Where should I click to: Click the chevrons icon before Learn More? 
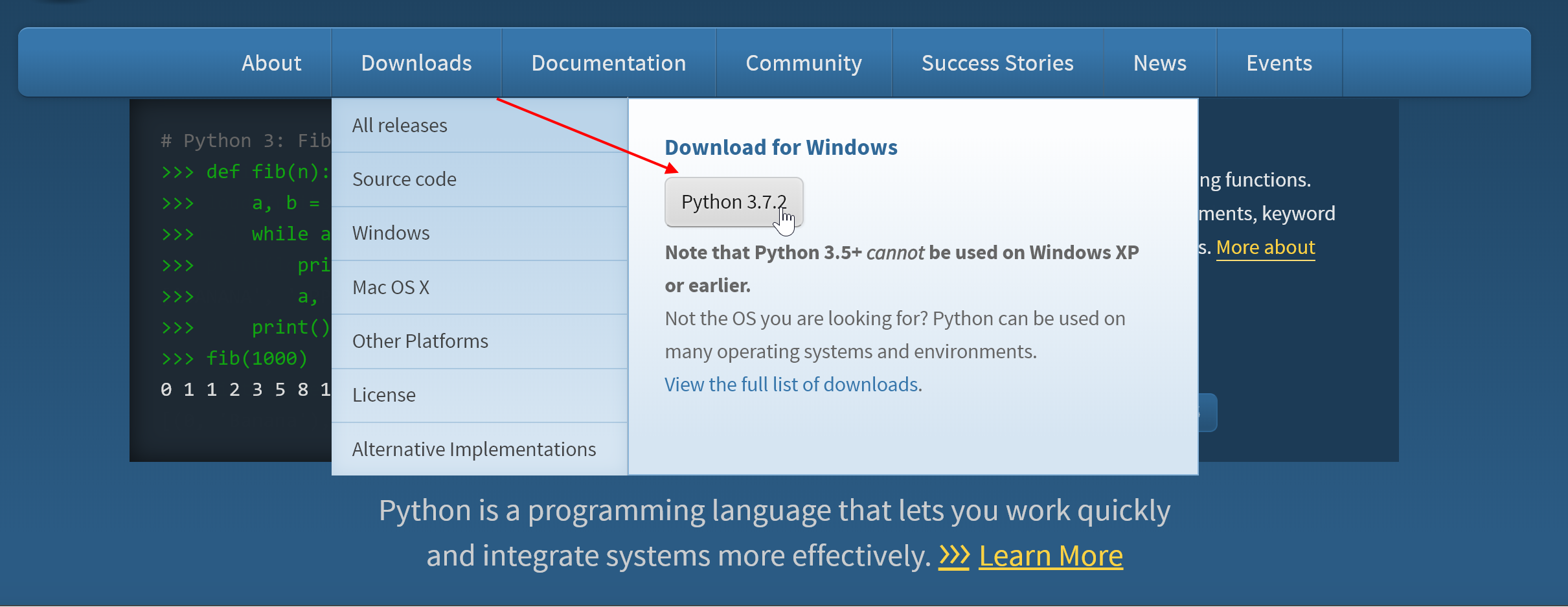(954, 556)
